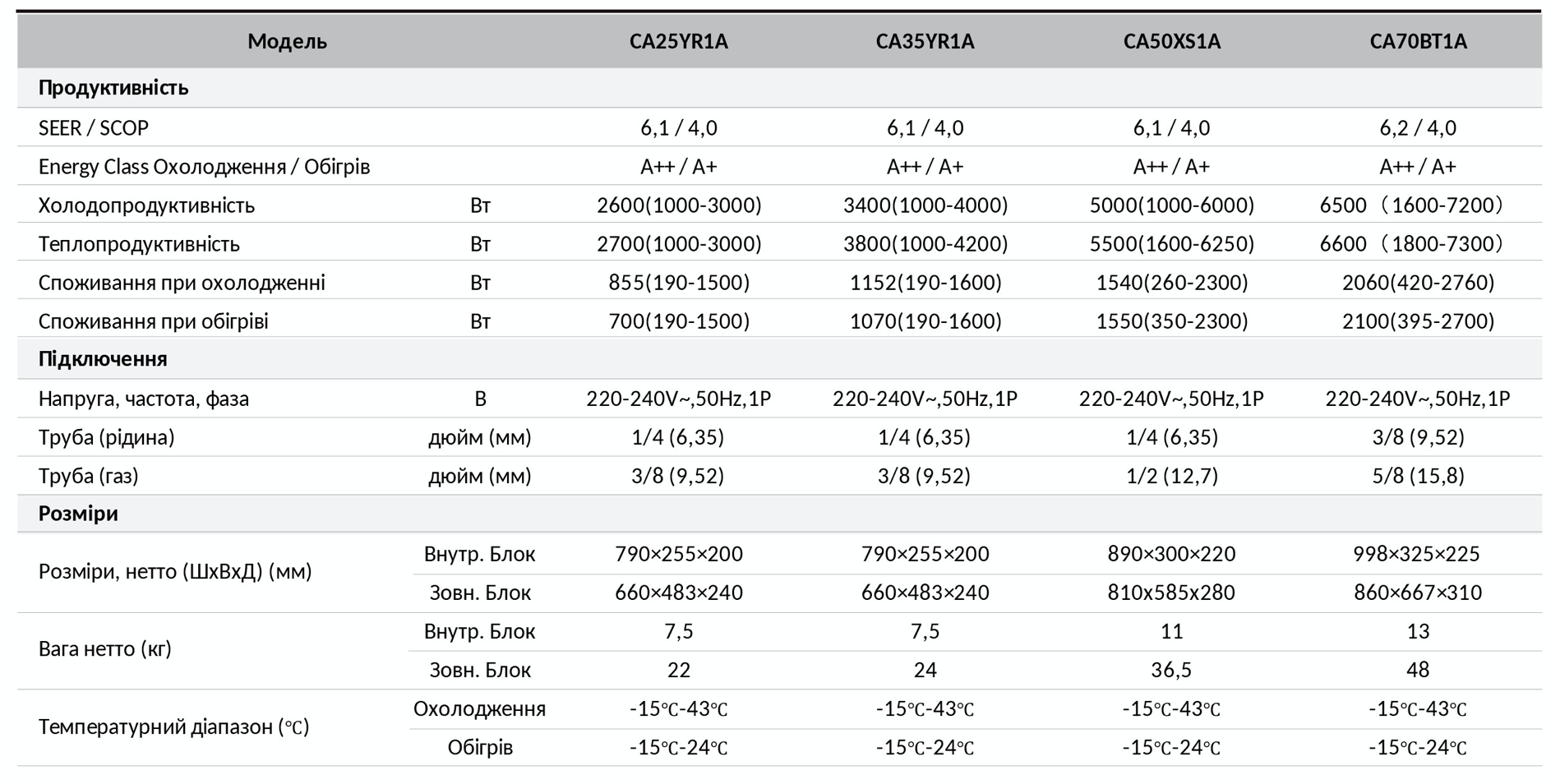The image size is (1560, 784).
Task: Click the Модель header cell
Action: coord(287,41)
